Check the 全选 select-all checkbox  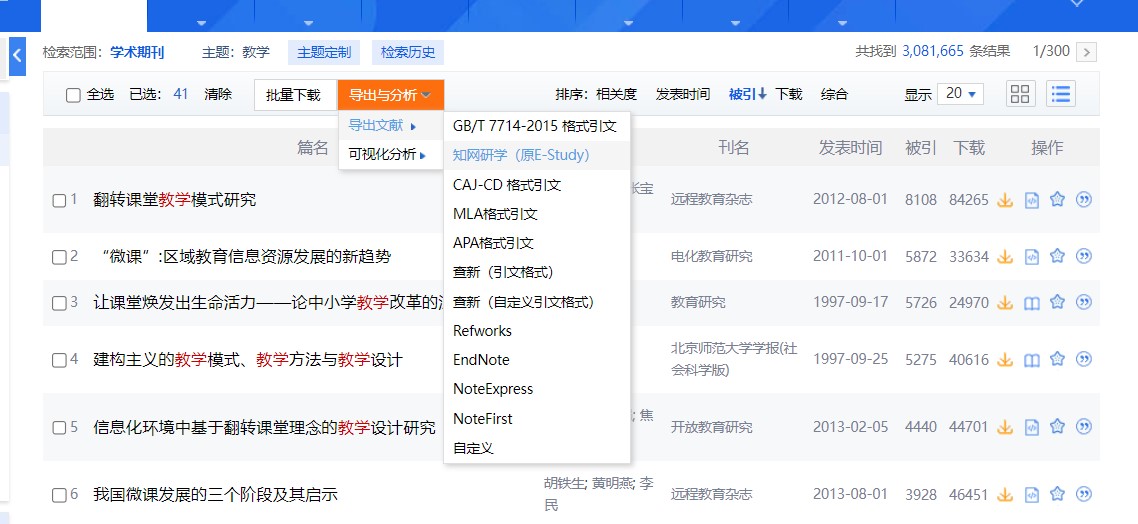tap(73, 95)
